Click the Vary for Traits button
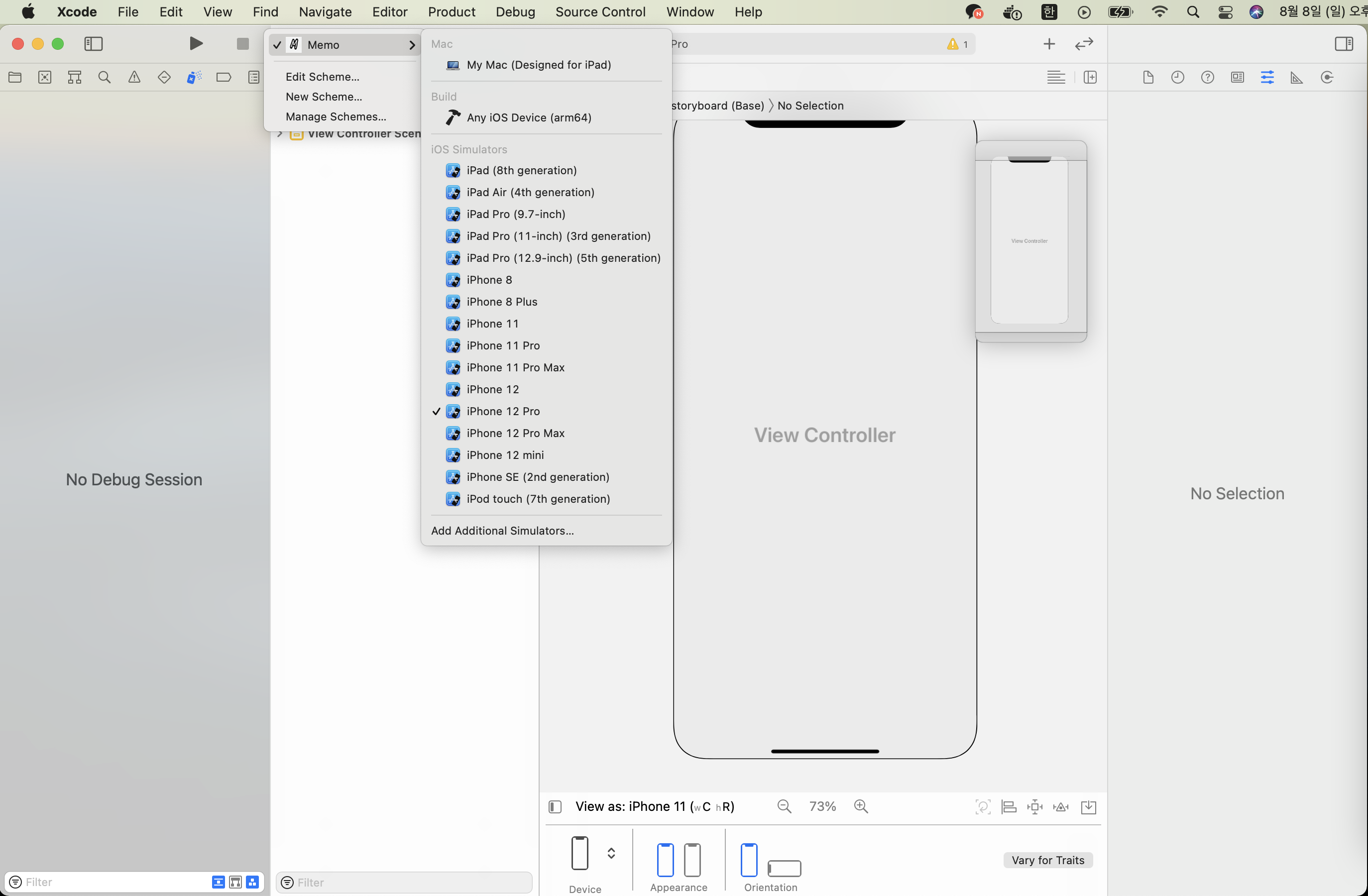 (1047, 860)
